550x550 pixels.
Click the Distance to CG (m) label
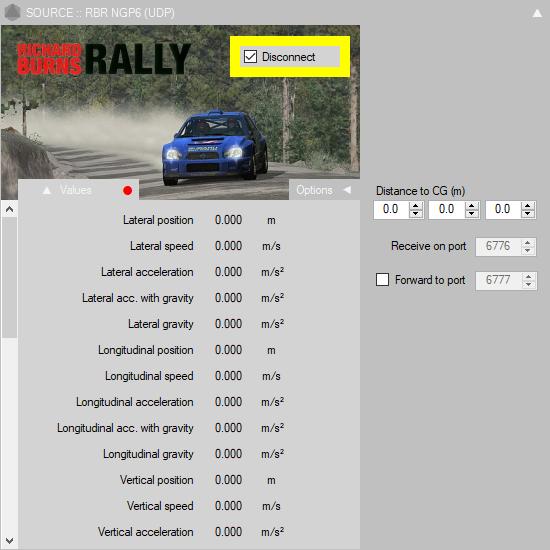pos(421,191)
